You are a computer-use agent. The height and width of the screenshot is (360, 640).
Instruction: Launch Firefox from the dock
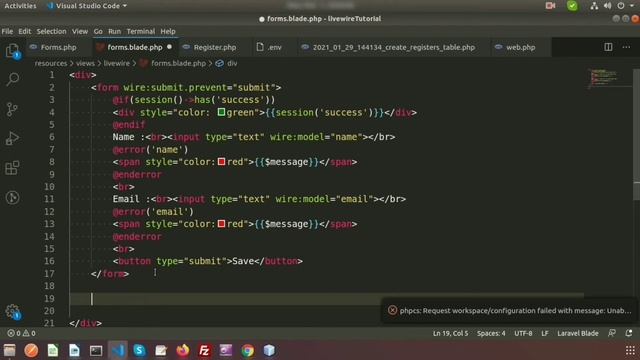(x=183, y=350)
